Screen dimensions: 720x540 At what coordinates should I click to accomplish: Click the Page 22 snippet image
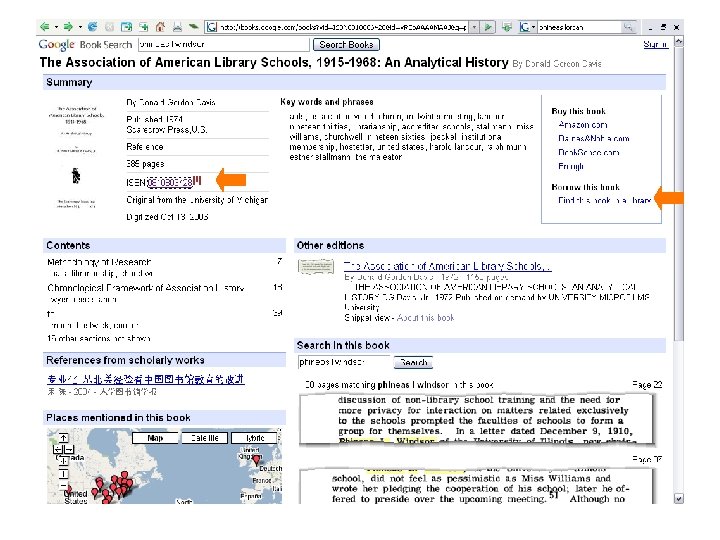[x=477, y=420]
